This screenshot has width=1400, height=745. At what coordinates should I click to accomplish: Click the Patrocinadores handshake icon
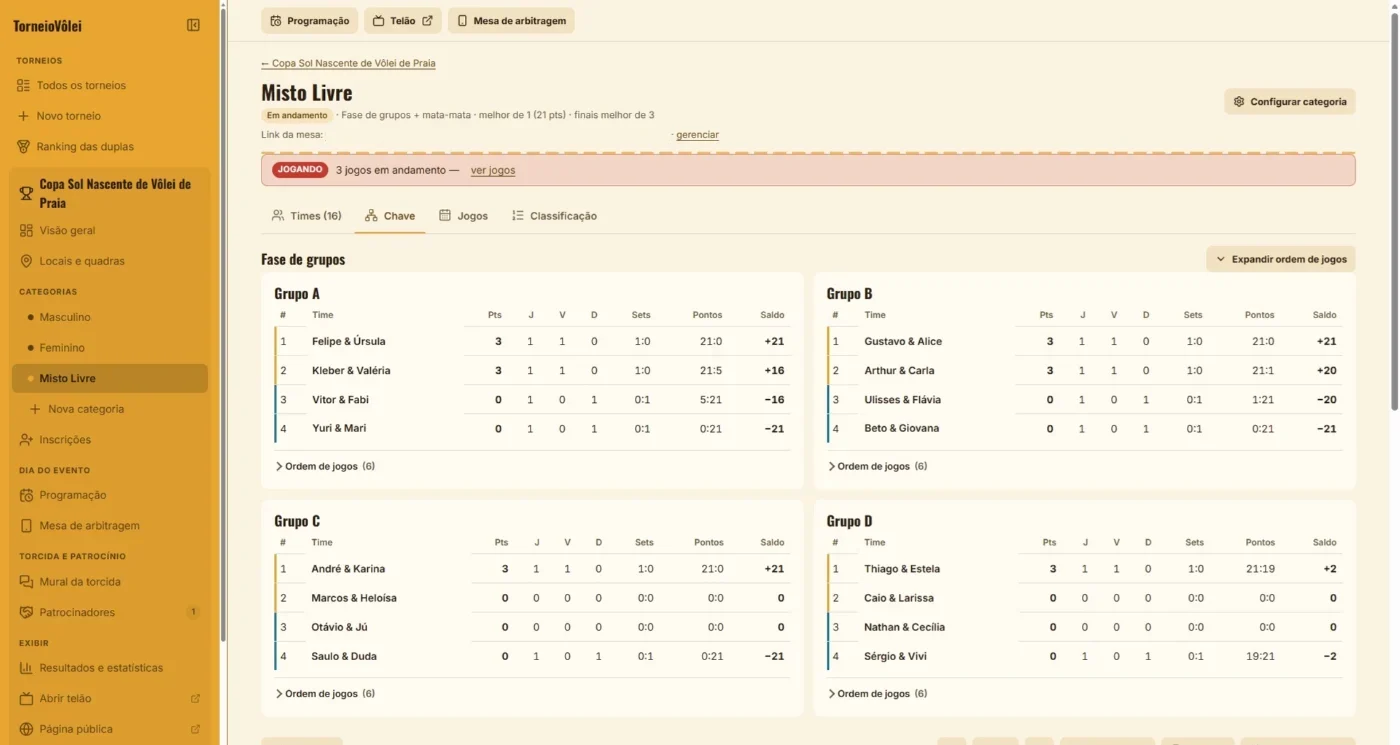[x=26, y=612]
